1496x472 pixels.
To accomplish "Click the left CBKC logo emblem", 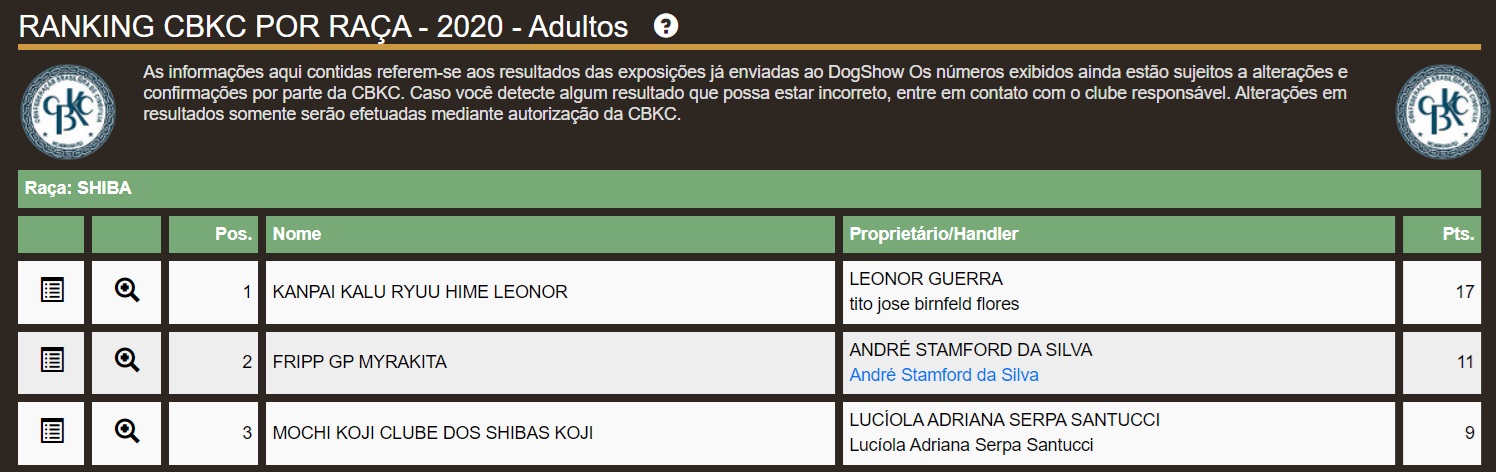I will (67, 111).
